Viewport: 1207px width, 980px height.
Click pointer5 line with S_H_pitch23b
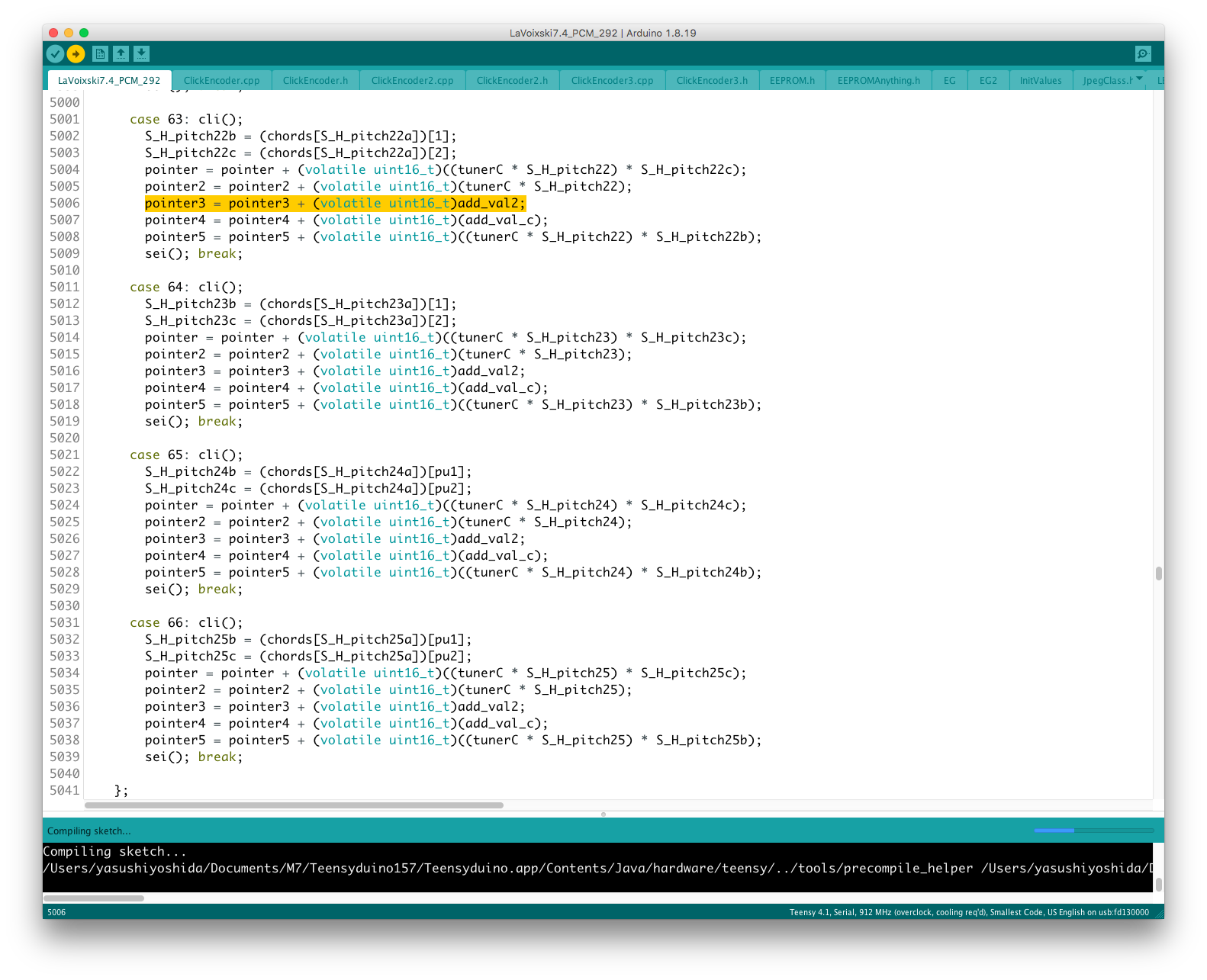453,404
